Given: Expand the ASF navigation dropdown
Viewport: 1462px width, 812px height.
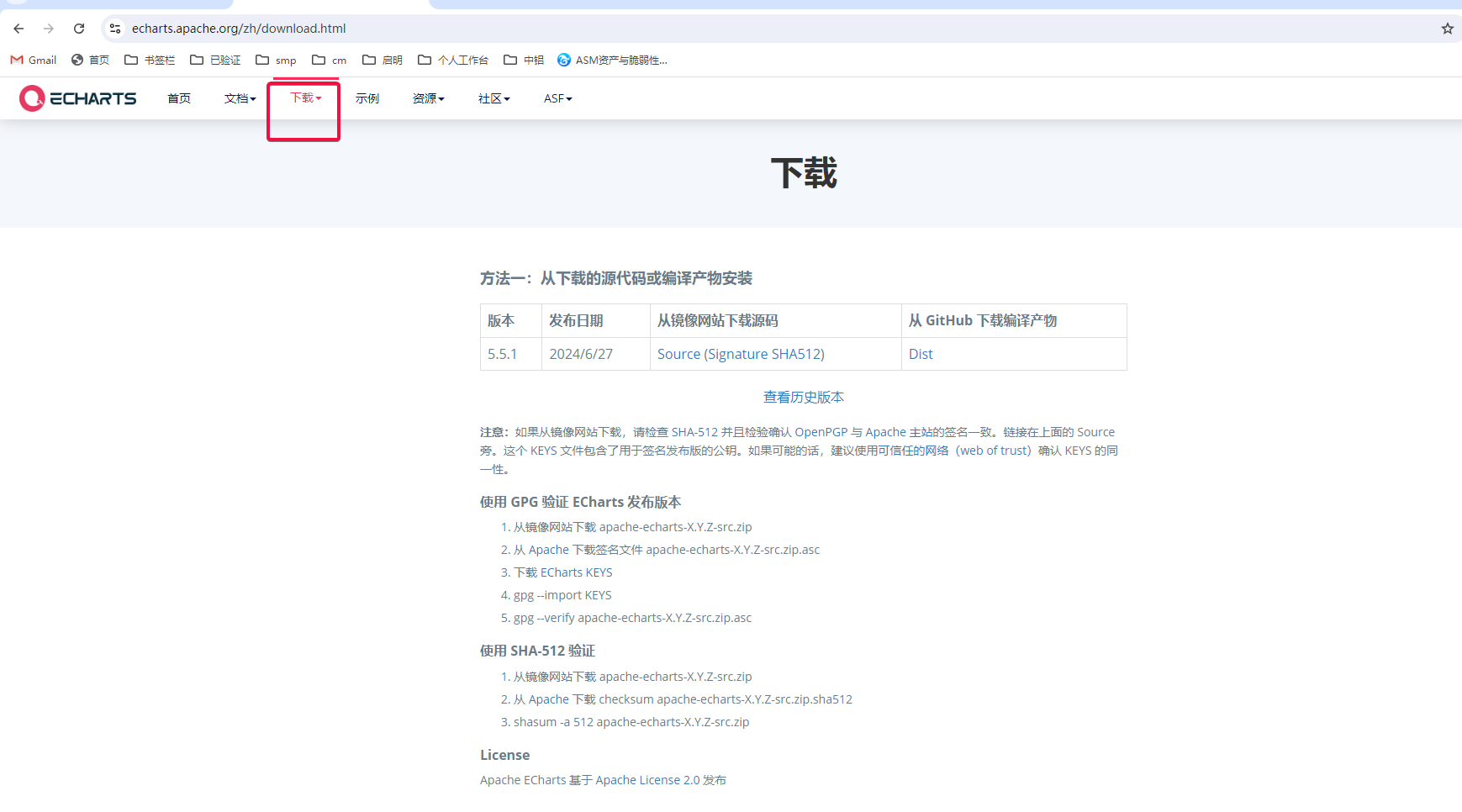Looking at the screenshot, I should click(558, 98).
